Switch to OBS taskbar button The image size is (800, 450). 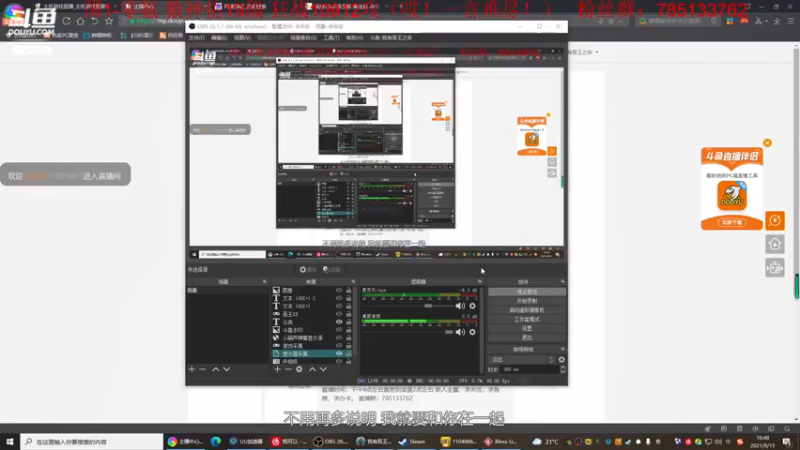click(x=331, y=441)
